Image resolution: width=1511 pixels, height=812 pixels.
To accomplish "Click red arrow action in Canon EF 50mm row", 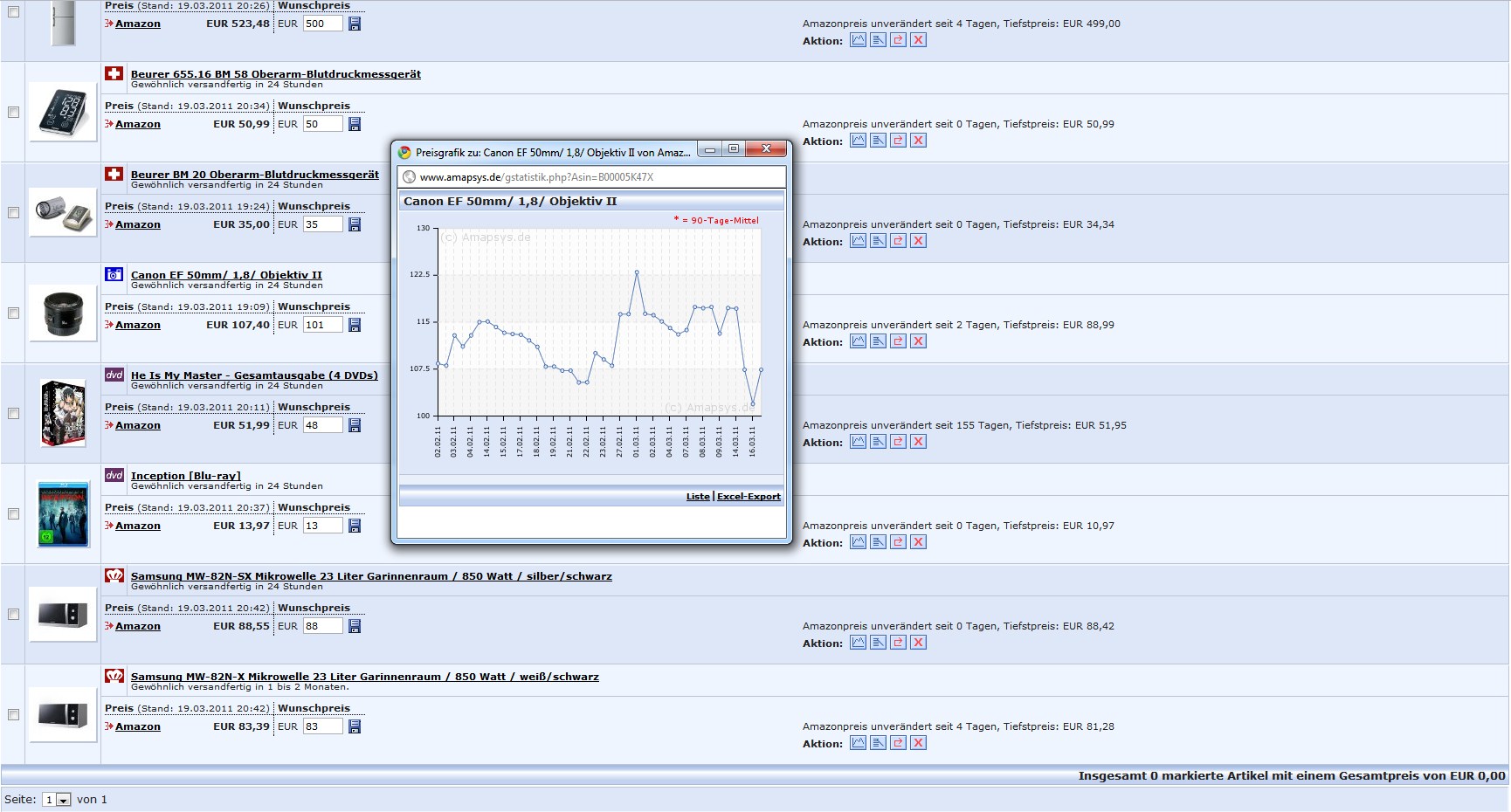I will [898, 341].
